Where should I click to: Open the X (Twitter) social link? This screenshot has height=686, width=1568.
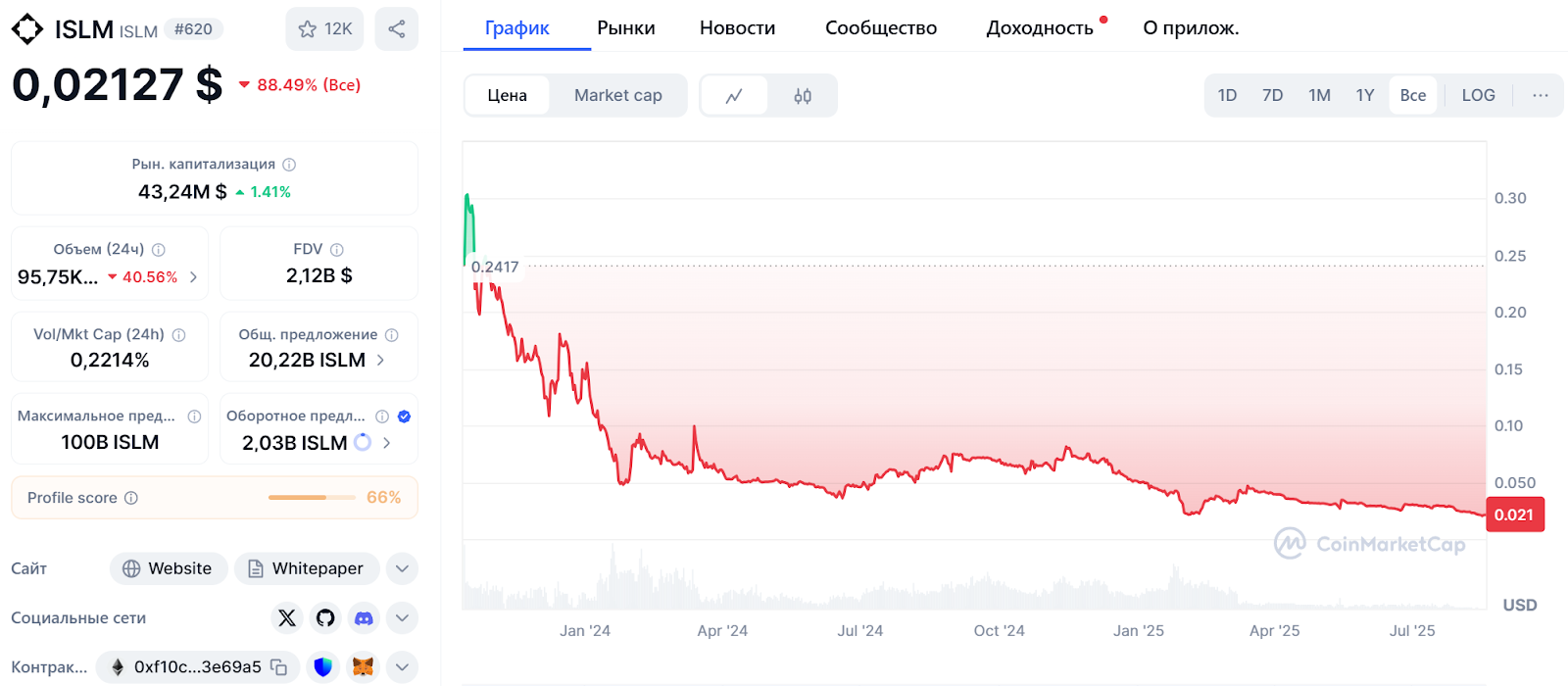pos(286,617)
